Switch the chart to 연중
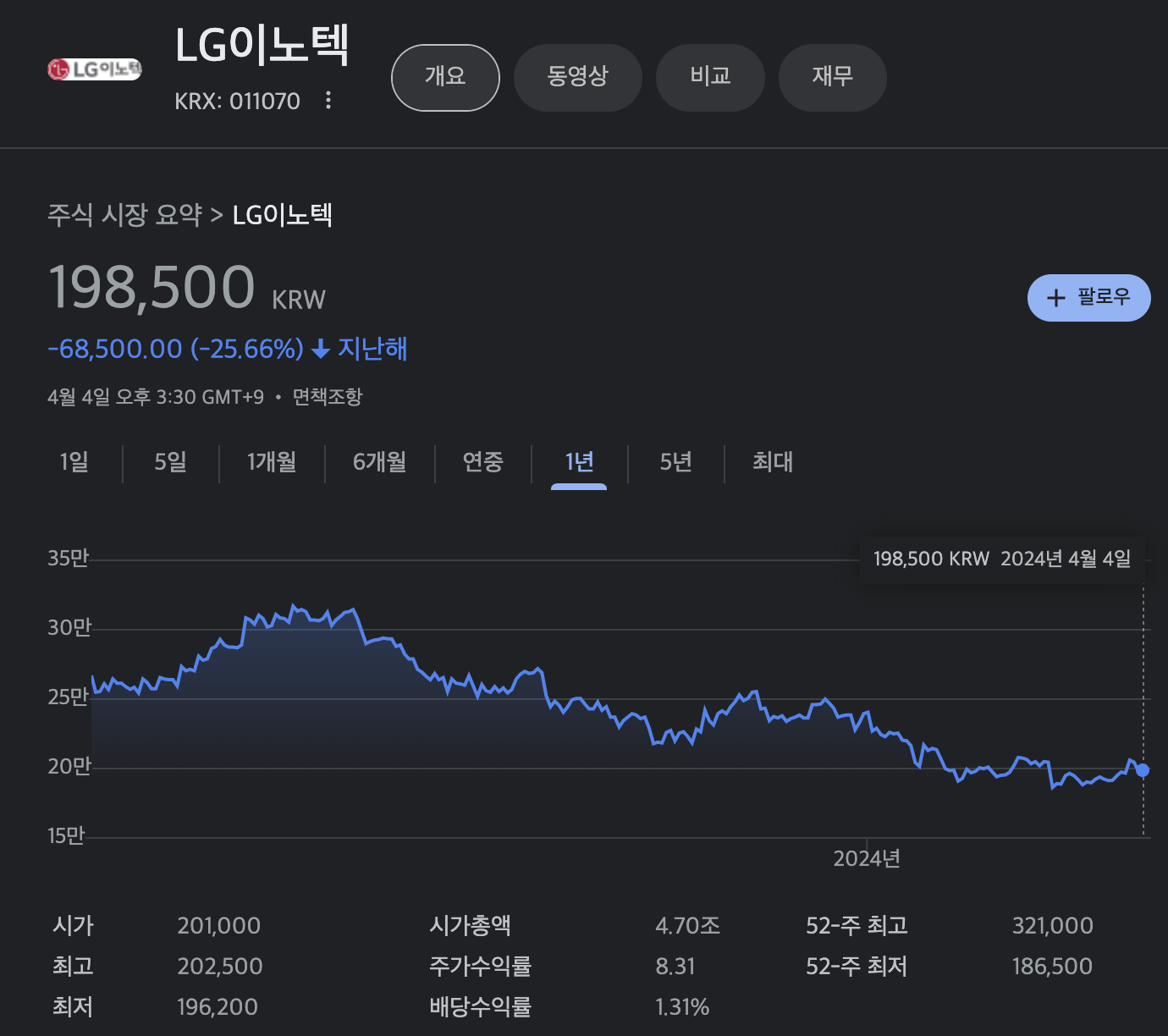Image resolution: width=1168 pixels, height=1036 pixels. pos(483,462)
